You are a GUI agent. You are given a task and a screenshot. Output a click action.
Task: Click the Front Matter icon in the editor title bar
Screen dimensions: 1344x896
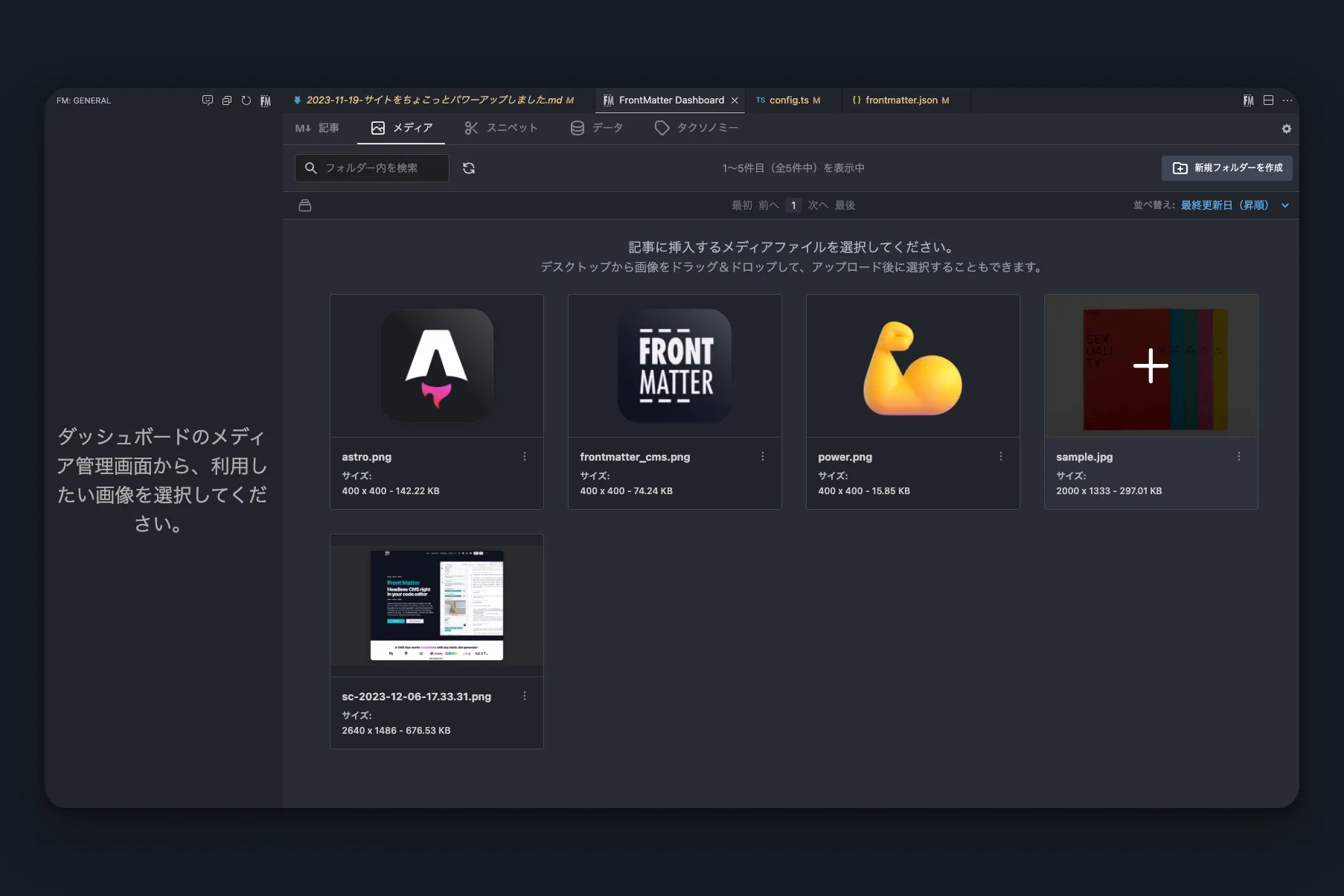1249,100
